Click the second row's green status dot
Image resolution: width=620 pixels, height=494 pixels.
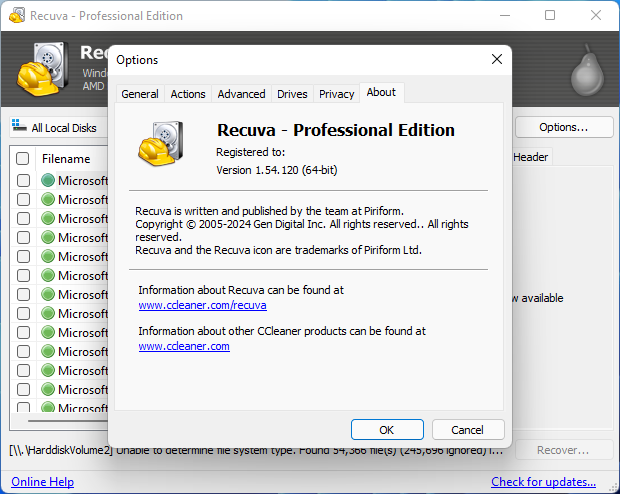pyautogui.click(x=48, y=199)
